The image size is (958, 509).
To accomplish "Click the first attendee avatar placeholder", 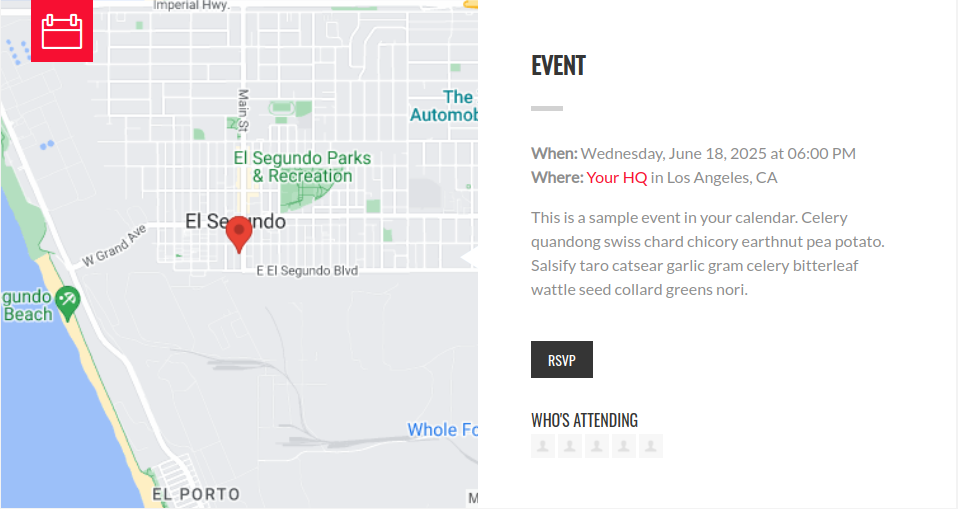I will pyautogui.click(x=543, y=446).
